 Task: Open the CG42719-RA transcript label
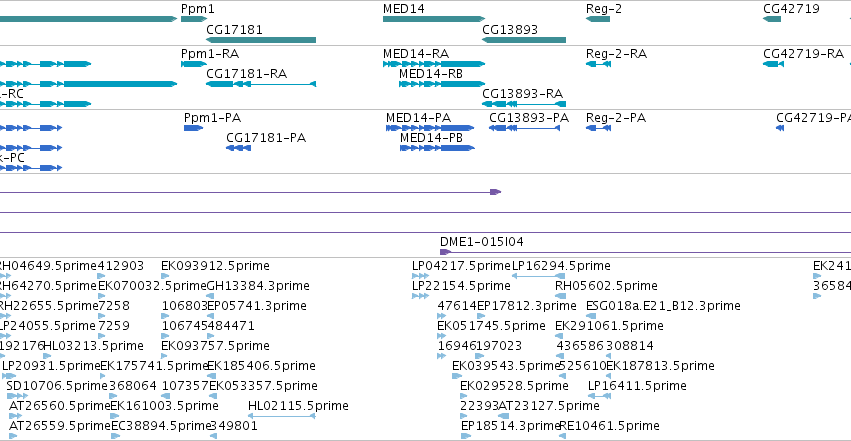(803, 54)
